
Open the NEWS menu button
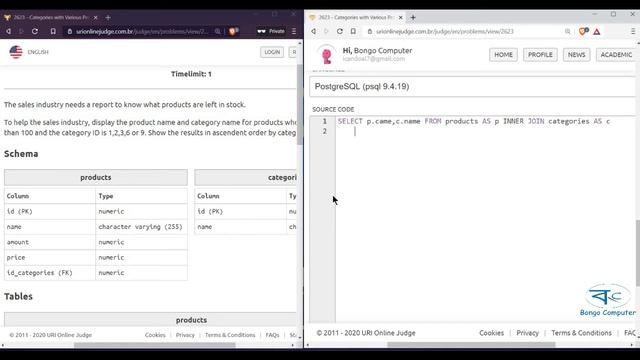pyautogui.click(x=576, y=55)
